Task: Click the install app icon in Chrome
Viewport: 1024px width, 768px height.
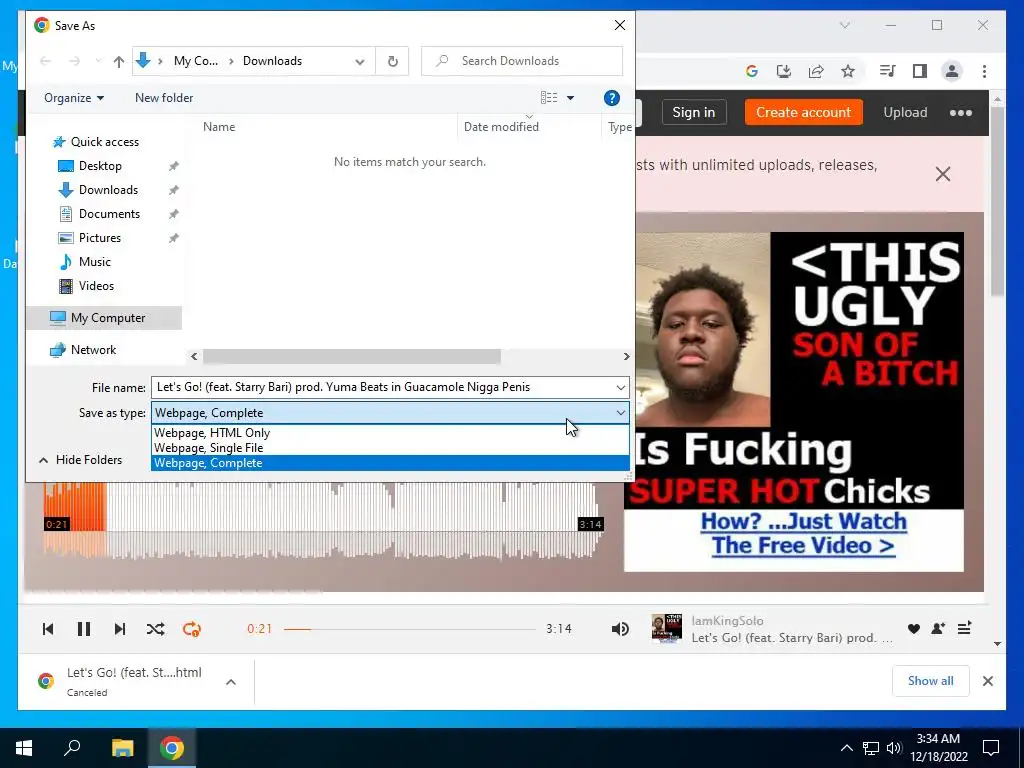Action: (x=784, y=71)
